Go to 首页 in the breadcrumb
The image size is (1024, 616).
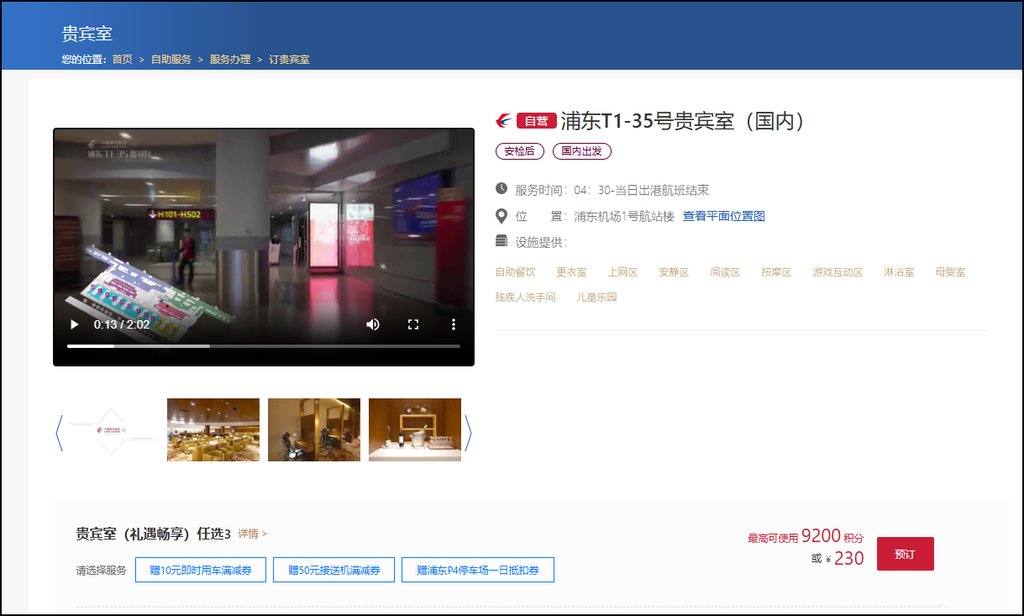click(x=122, y=59)
